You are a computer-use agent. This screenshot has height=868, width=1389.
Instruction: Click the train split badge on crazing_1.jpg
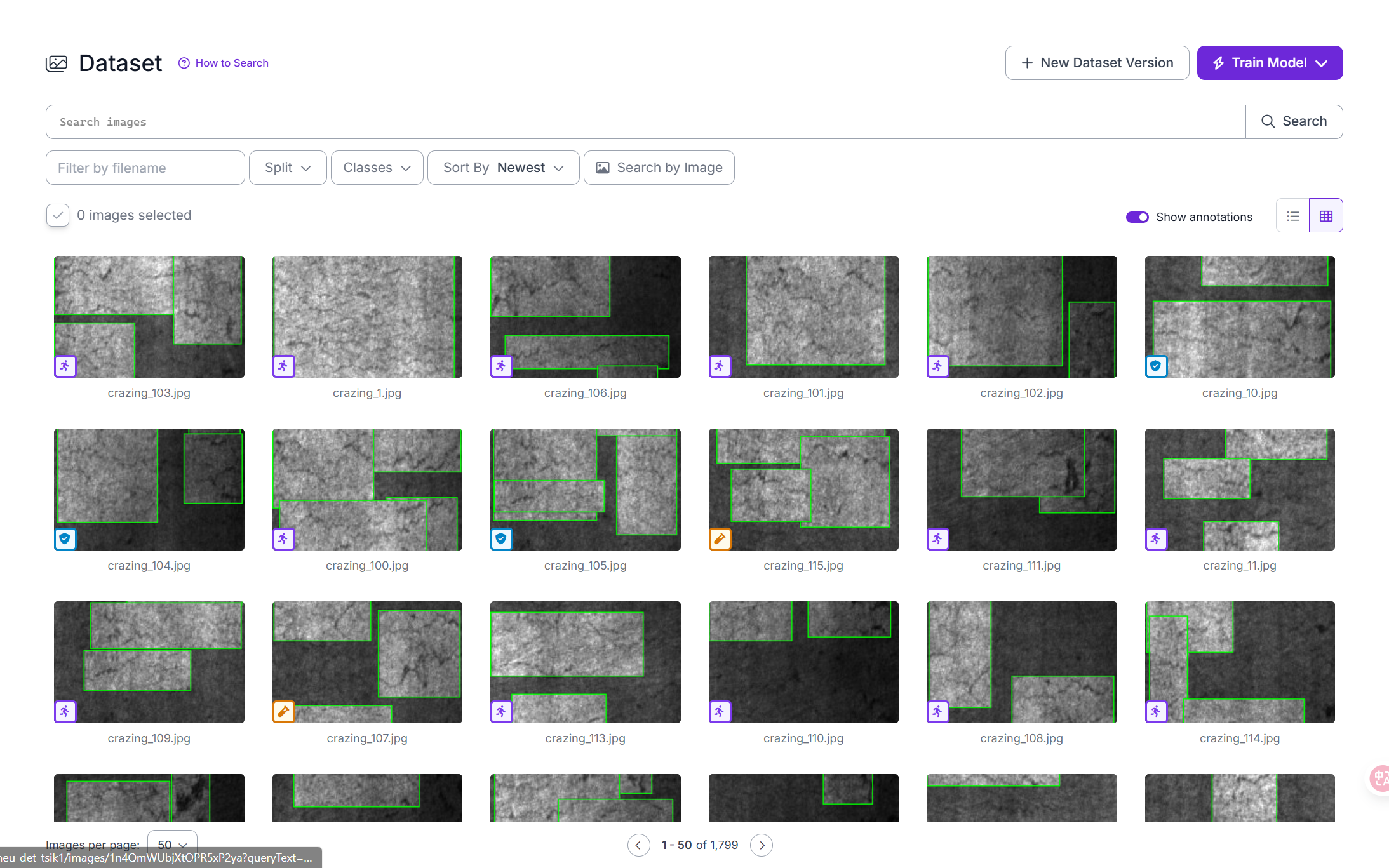283,366
